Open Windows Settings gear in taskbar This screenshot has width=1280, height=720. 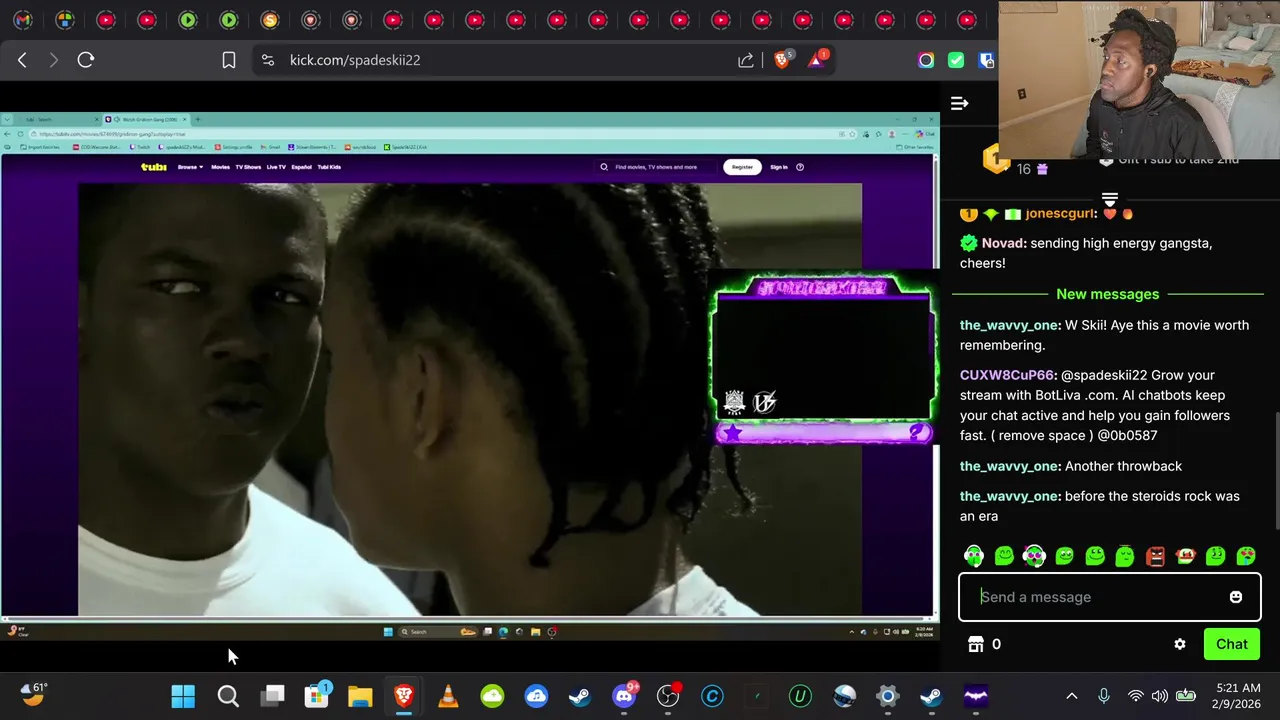pyautogui.click(x=888, y=696)
